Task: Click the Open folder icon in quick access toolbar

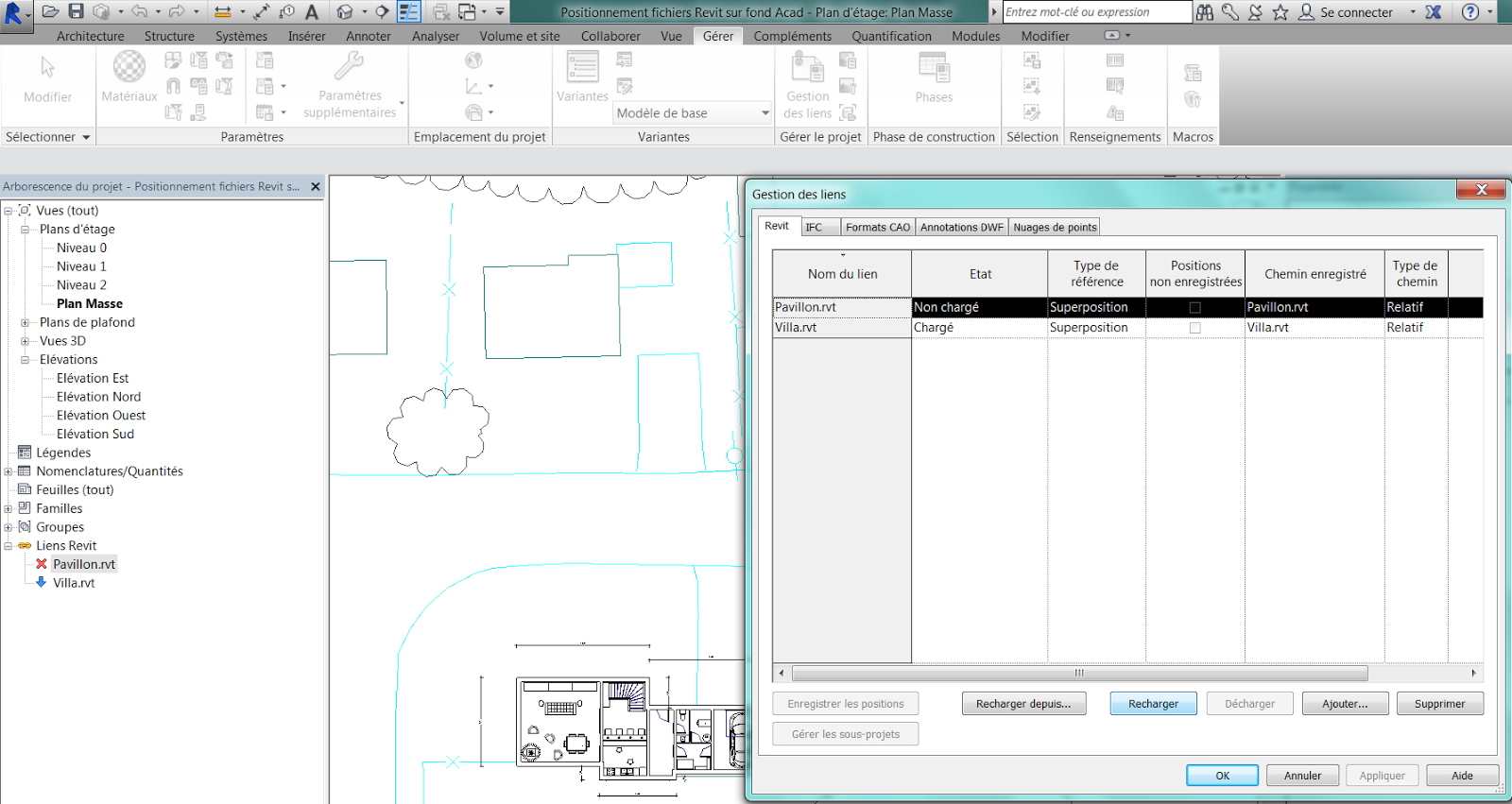Action: pos(51,12)
